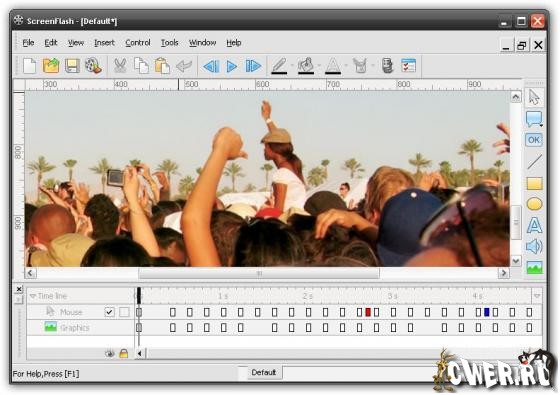This screenshot has height=395, width=560.
Task: Click the sound speaker tool icon
Action: (534, 246)
